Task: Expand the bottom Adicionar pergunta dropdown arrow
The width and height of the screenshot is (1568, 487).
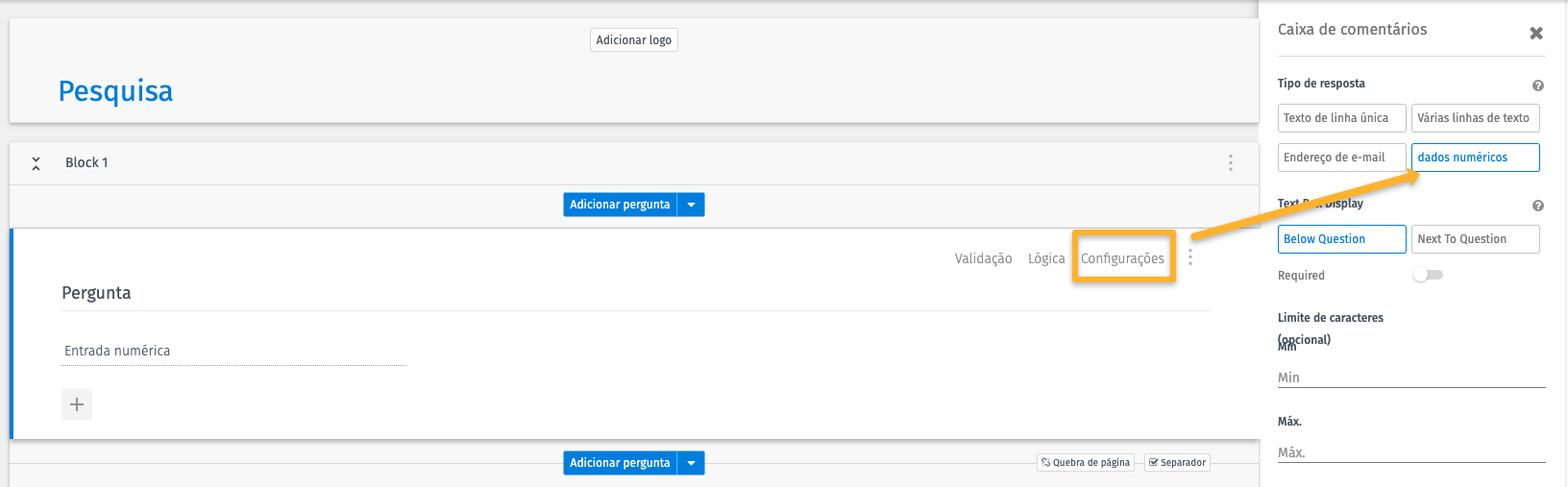Action: pyautogui.click(x=691, y=463)
